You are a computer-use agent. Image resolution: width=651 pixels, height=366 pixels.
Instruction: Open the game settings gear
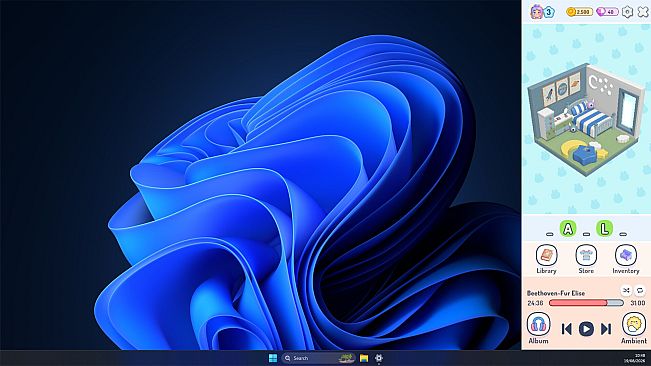pos(627,12)
